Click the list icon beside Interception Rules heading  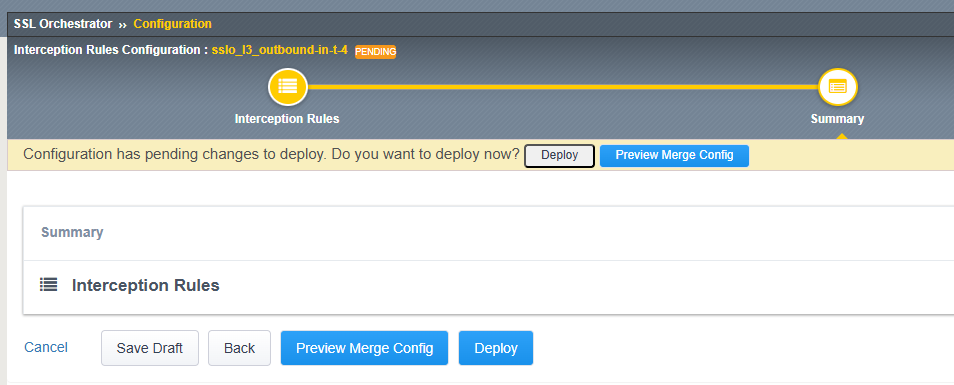[x=49, y=285]
